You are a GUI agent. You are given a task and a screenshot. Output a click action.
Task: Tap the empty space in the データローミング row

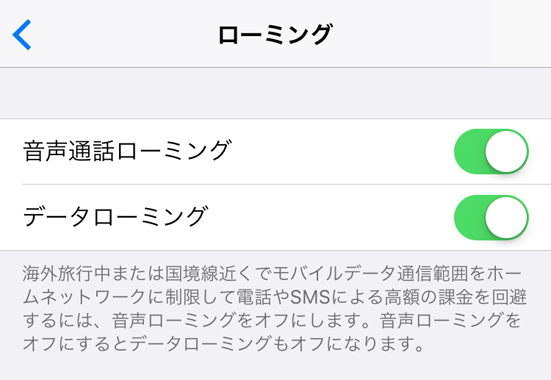pyautogui.click(x=330, y=218)
